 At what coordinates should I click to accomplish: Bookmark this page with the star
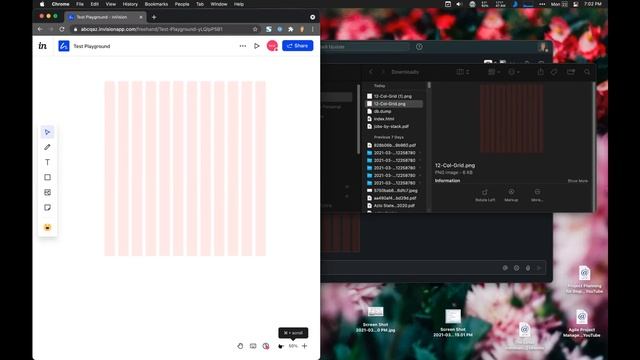(x=255, y=29)
